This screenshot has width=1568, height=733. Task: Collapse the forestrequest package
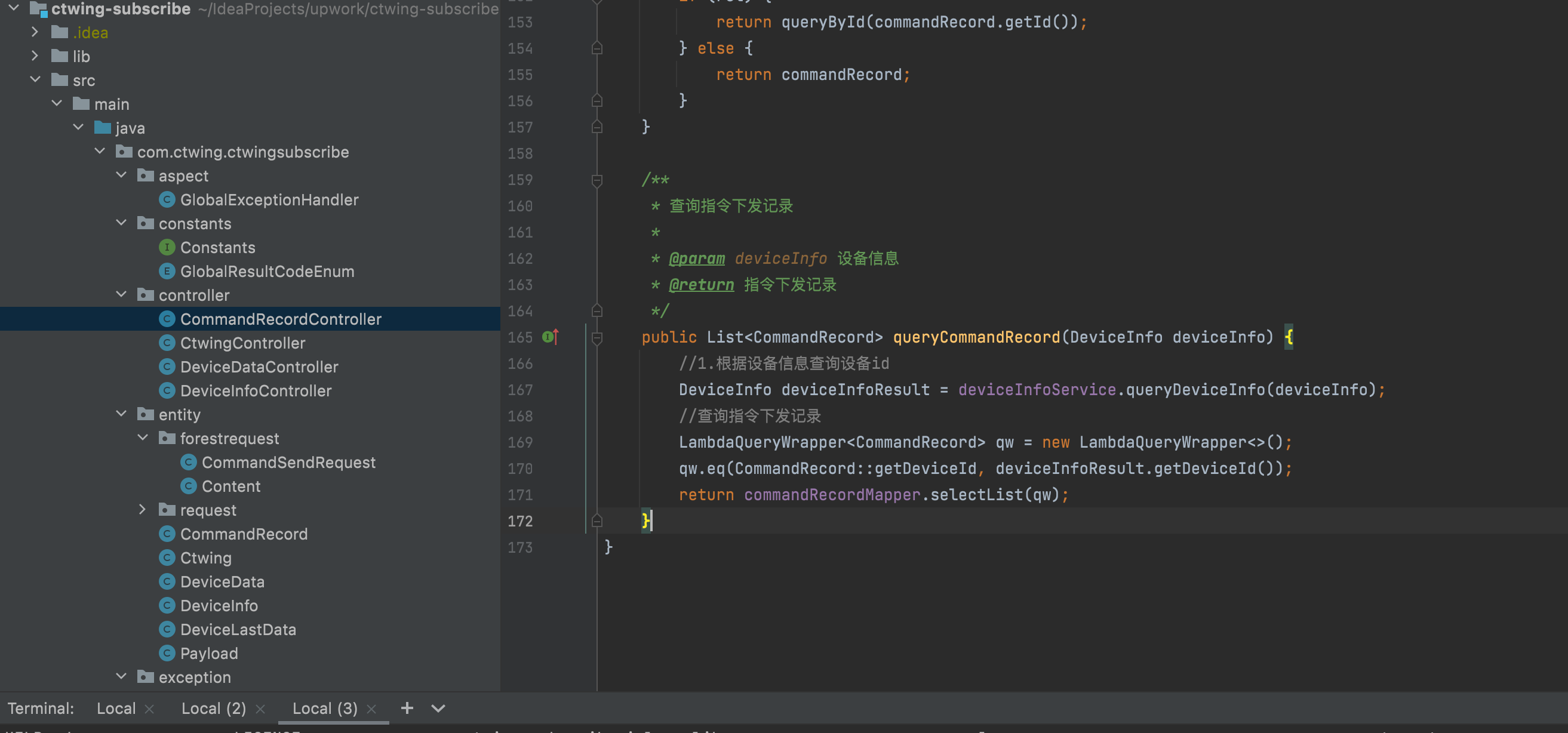pos(143,438)
